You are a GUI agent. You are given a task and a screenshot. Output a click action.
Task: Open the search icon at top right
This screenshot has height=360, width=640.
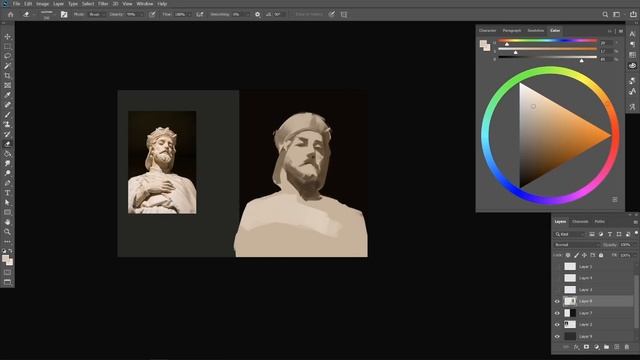pos(605,14)
